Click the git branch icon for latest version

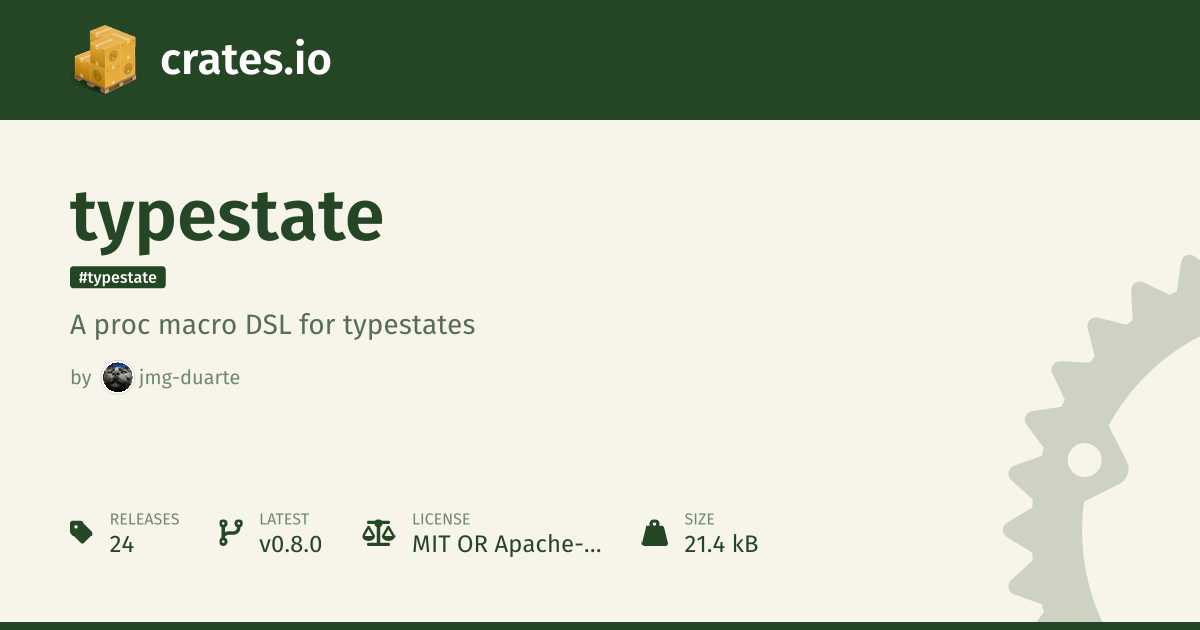(230, 532)
